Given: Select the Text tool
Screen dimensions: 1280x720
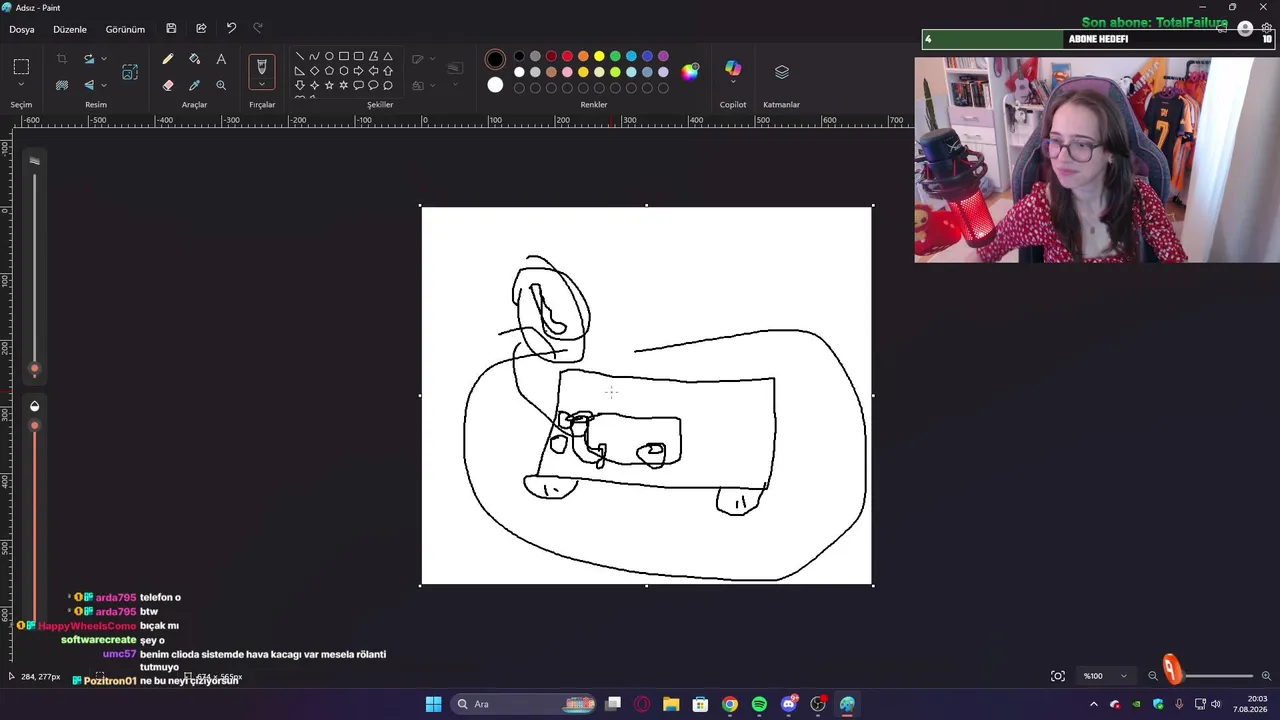Looking at the screenshot, I should coord(221,60).
